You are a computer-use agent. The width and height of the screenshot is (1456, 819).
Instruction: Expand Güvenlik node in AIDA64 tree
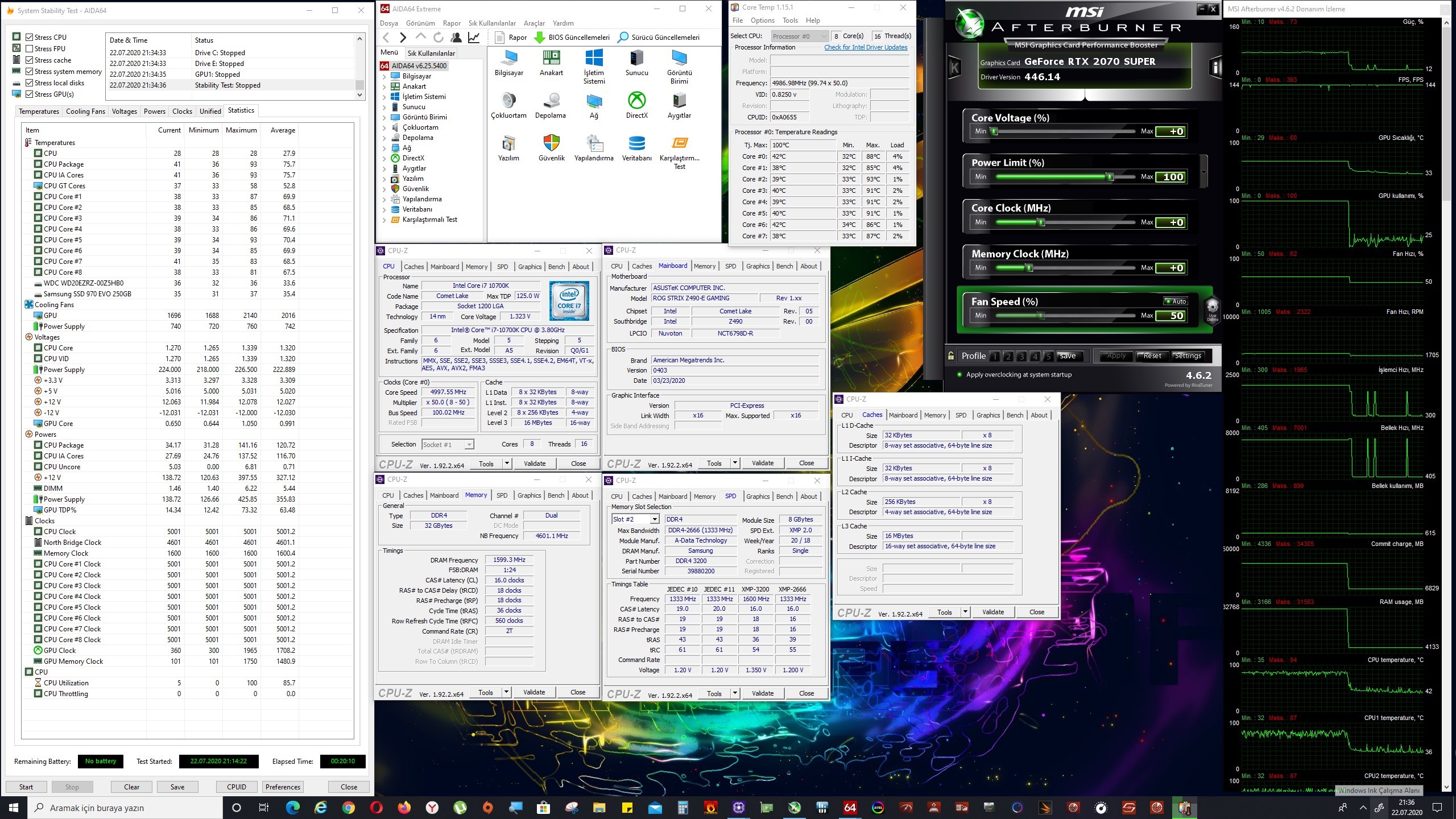click(x=384, y=189)
